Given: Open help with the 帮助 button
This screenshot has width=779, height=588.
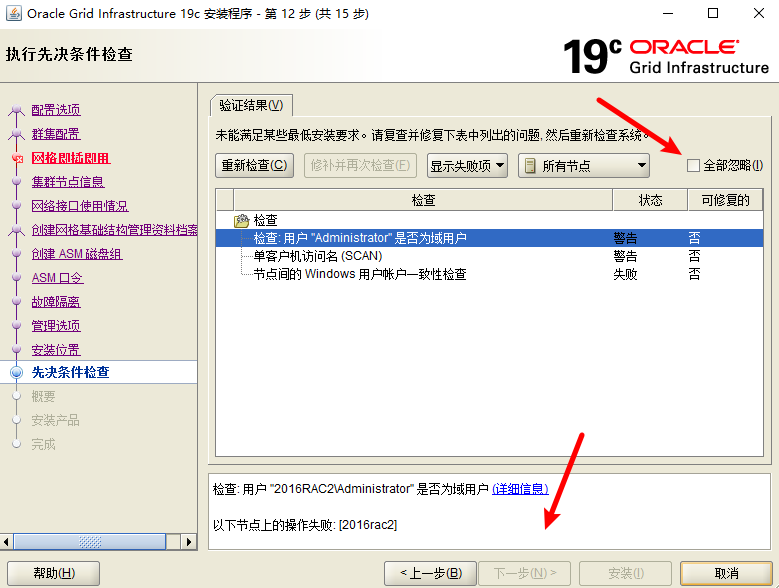Looking at the screenshot, I should (53, 573).
